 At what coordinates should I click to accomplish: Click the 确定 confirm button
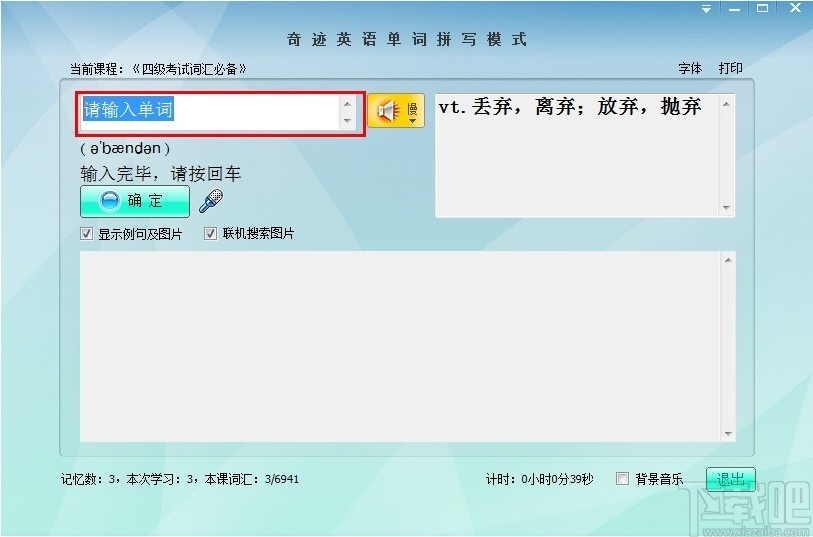pos(135,201)
